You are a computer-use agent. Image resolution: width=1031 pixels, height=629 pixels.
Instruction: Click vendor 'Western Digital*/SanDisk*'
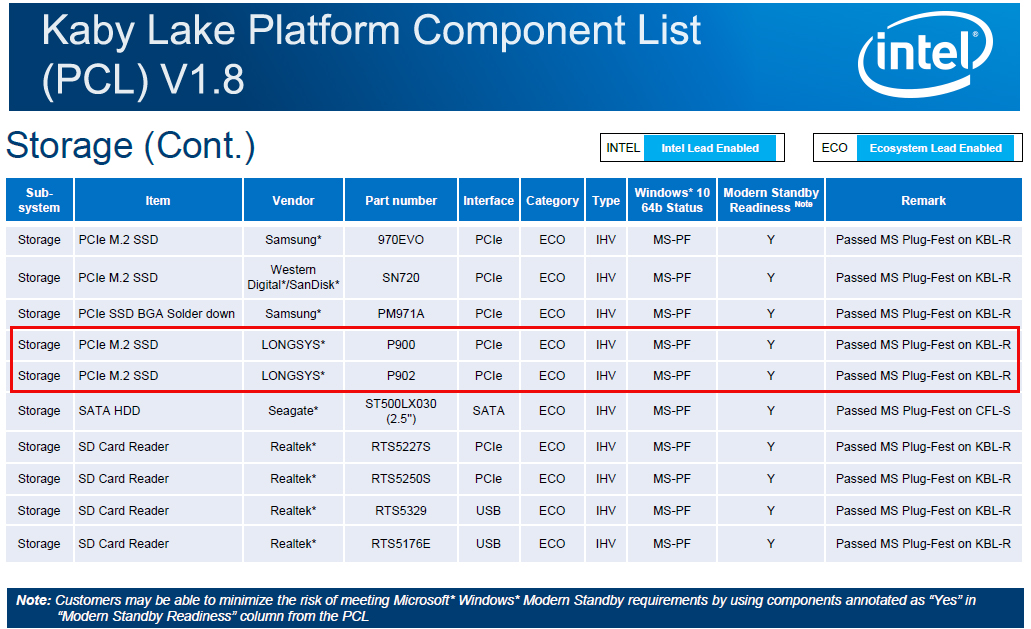(x=293, y=277)
